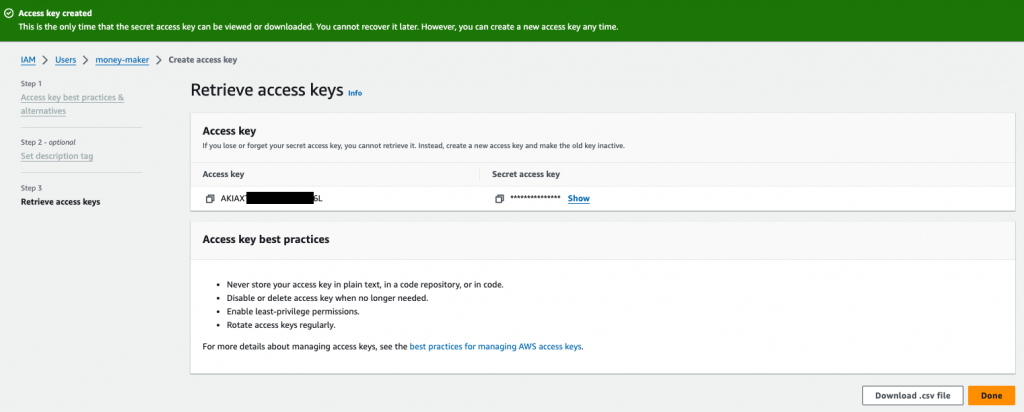Viewport: 1024px width, 412px height.
Task: Open the Set description tag step
Action: 57,156
